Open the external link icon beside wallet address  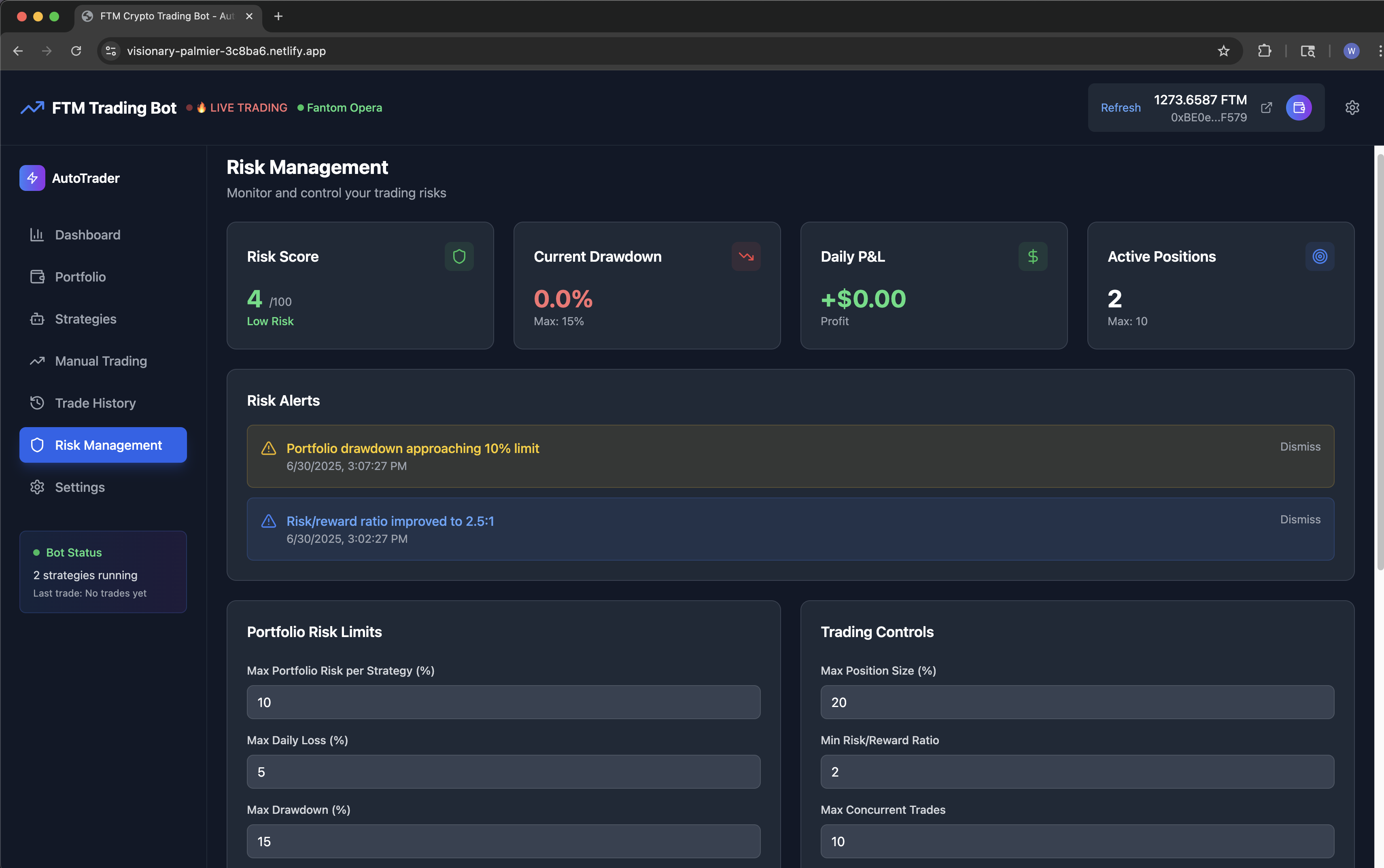click(1266, 107)
